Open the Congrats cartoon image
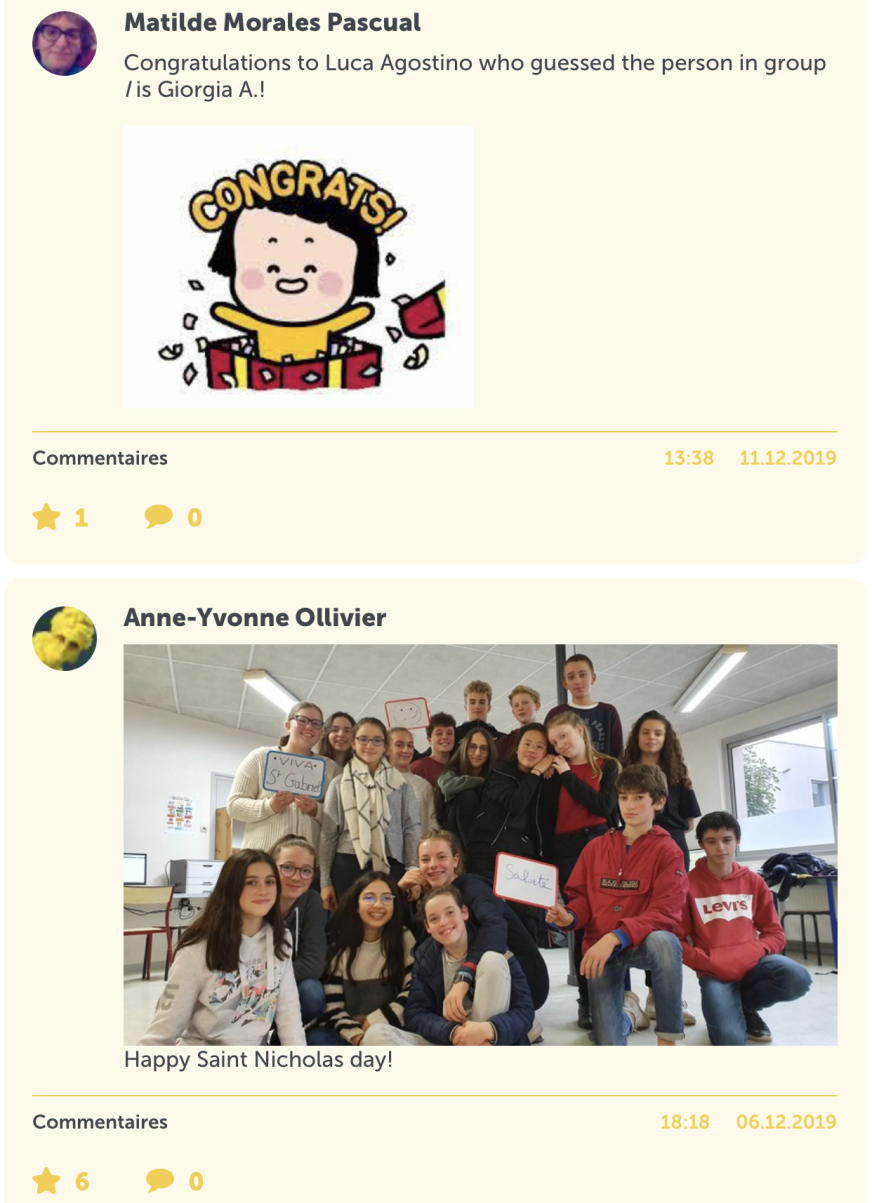872x1203 pixels. coord(298,266)
